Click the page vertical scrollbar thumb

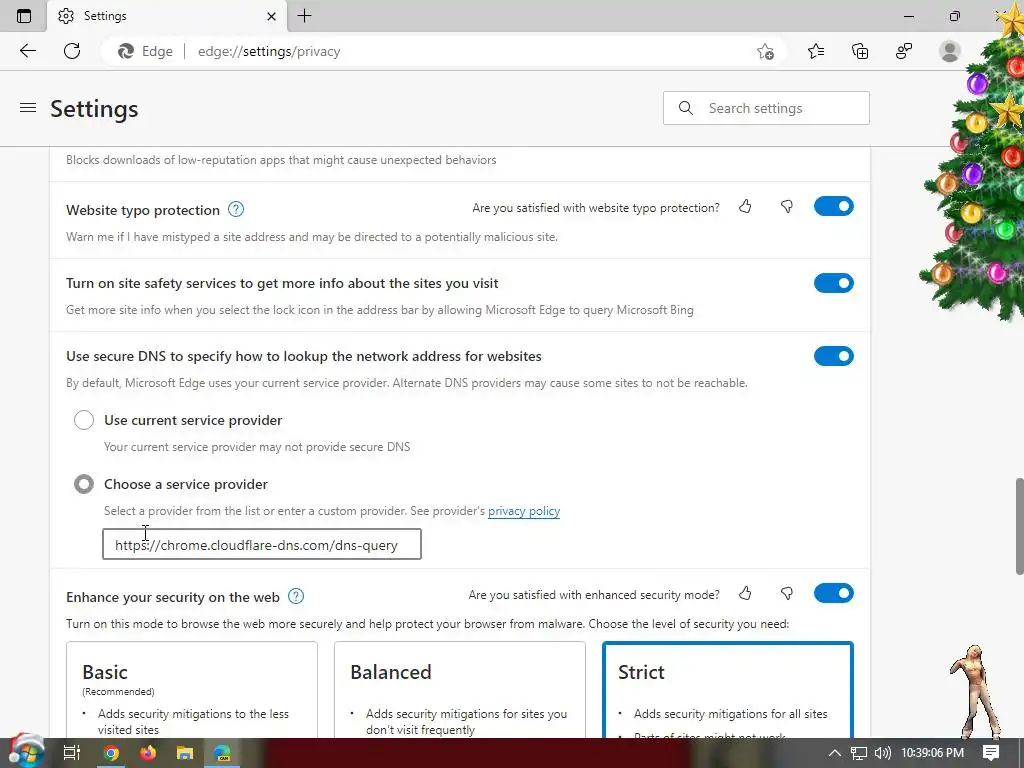[1019, 526]
